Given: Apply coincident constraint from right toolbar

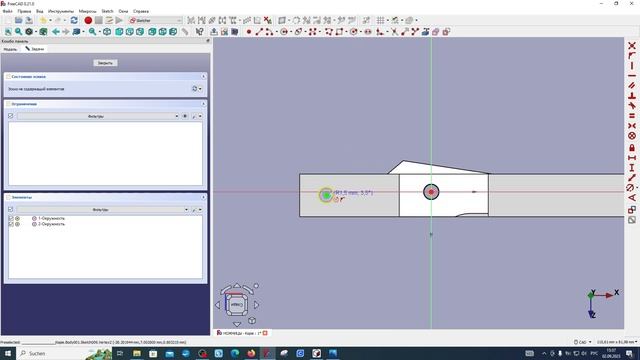Looking at the screenshot, I should 632,46.
